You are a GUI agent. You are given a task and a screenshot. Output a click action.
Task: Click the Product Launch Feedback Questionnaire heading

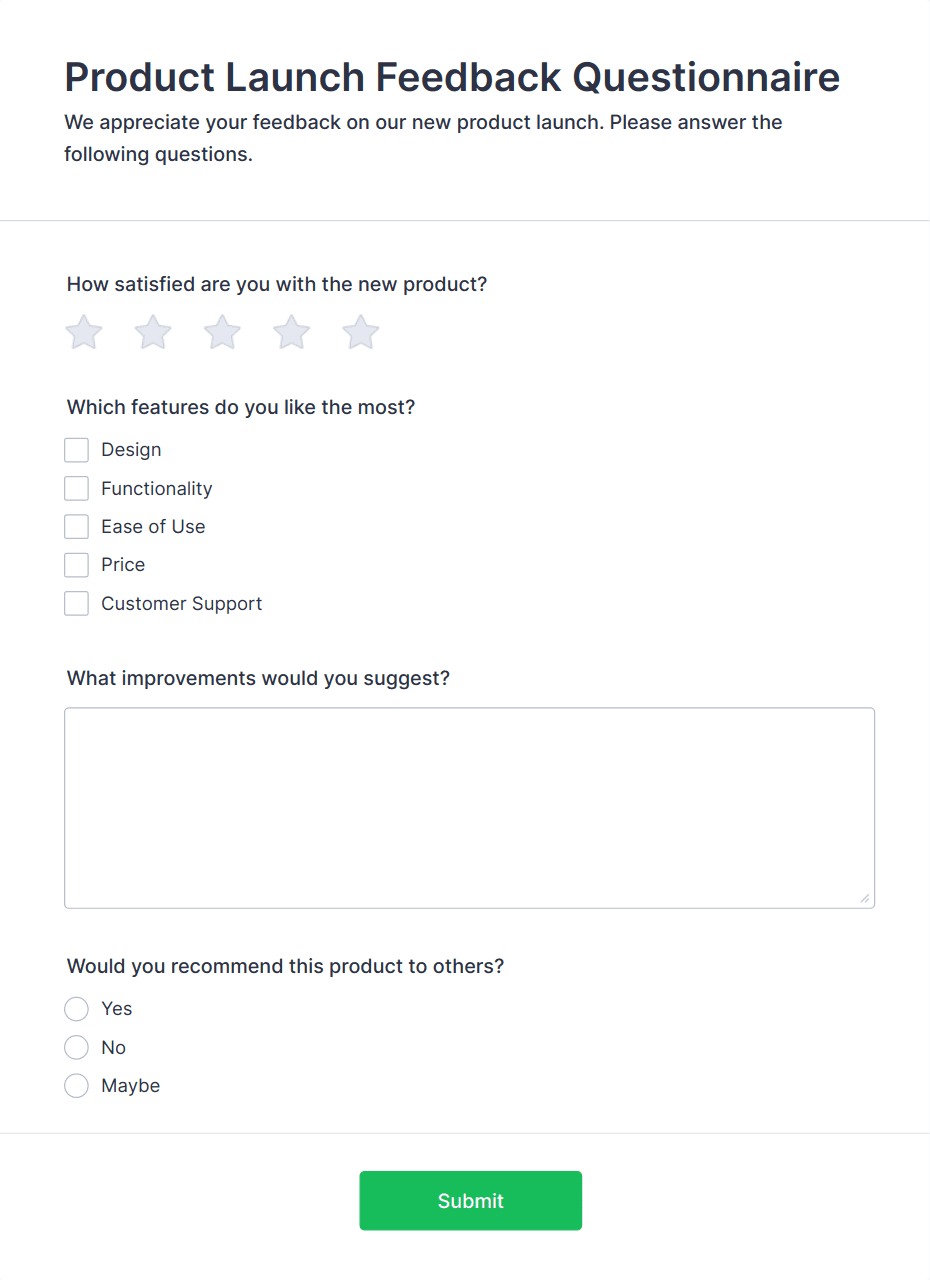[x=452, y=77]
